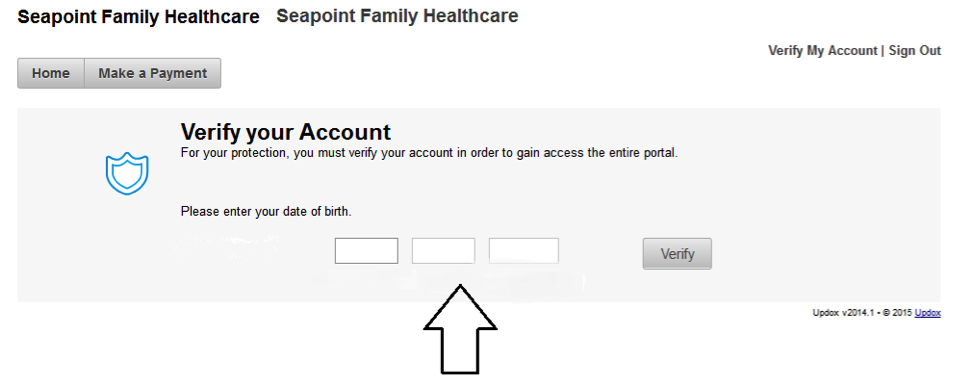Visit the Updox footer link
The image size is (974, 386).
pyautogui.click(x=927, y=313)
